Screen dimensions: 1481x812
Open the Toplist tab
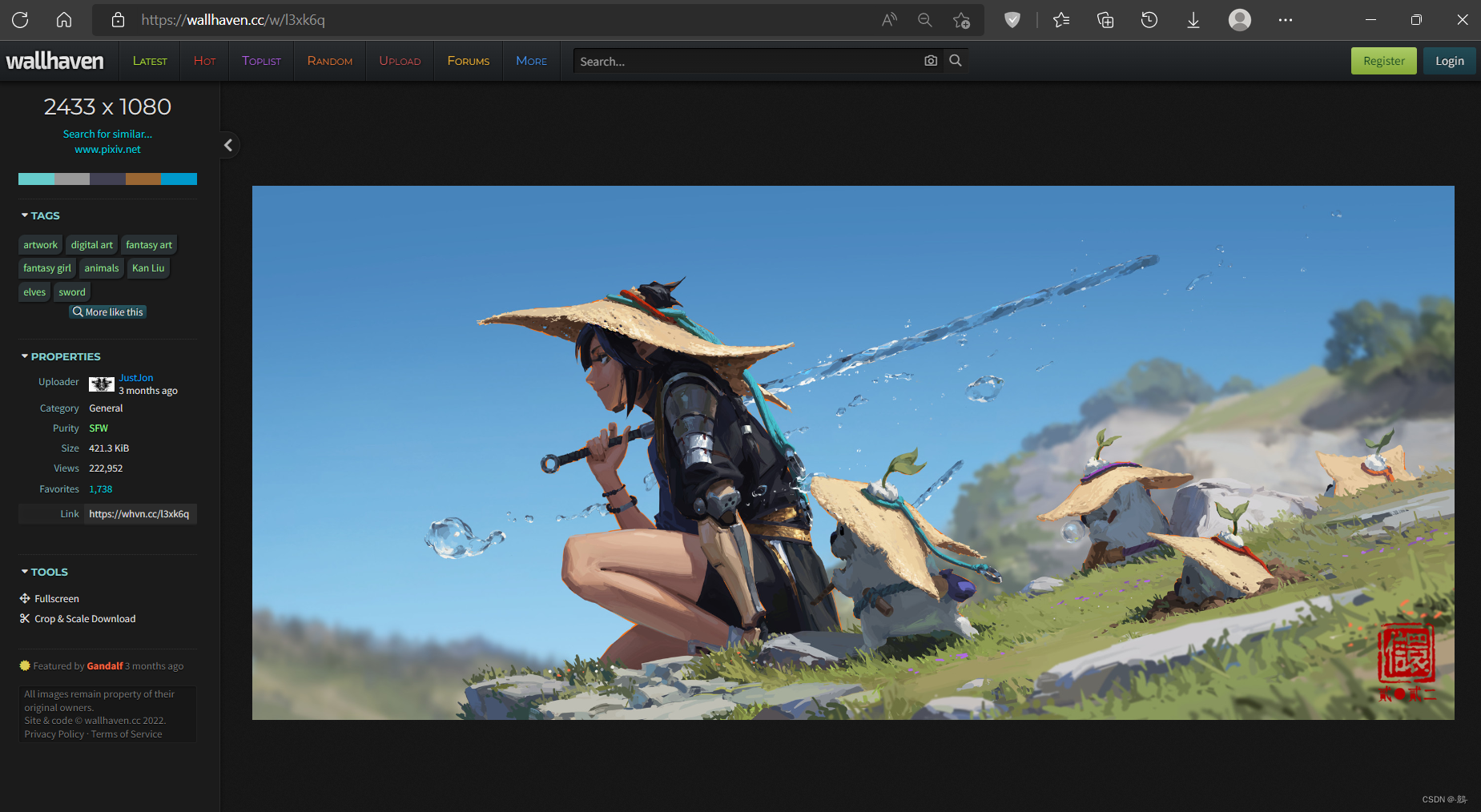tap(261, 61)
